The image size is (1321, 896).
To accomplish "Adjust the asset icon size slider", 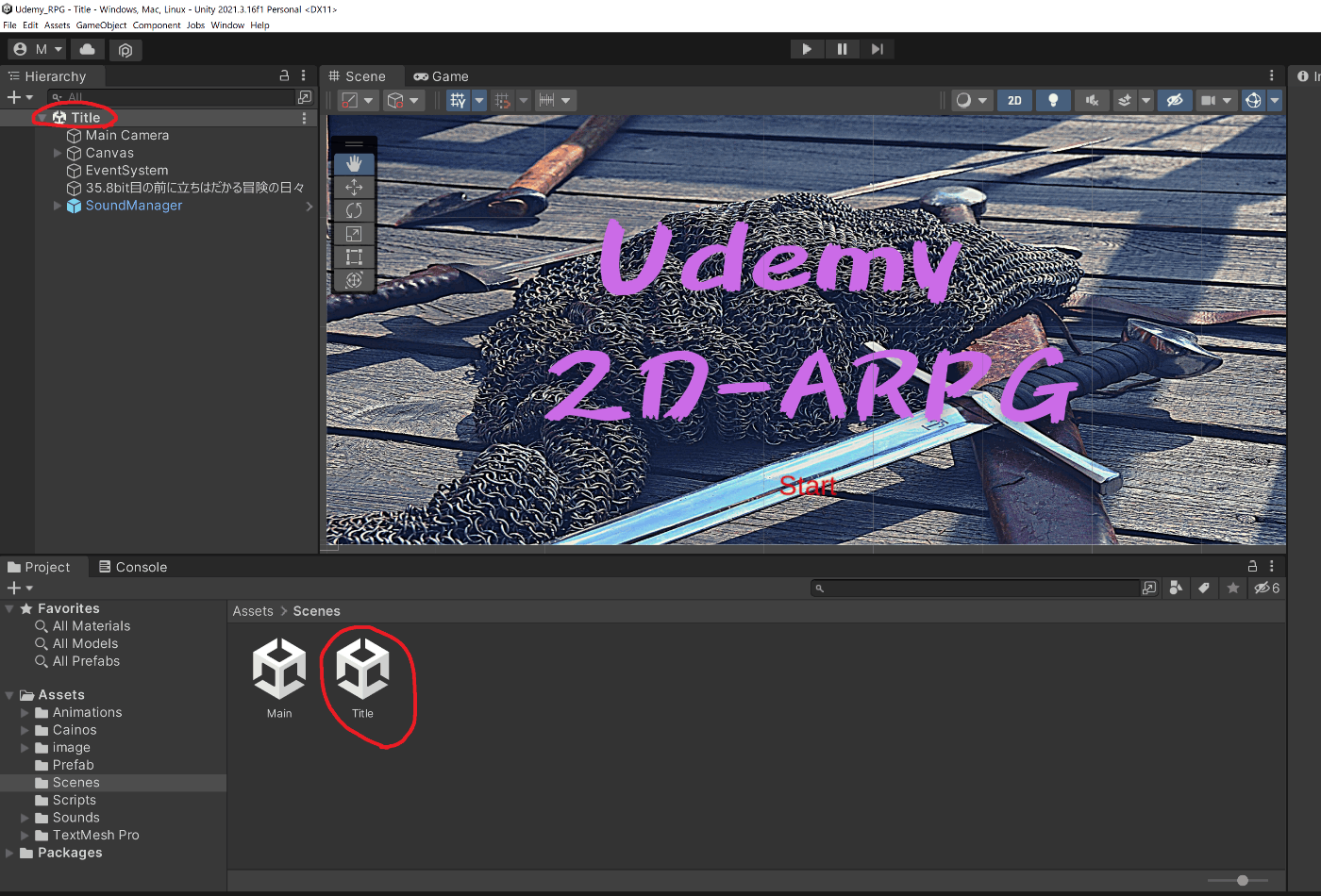I will (x=1243, y=880).
